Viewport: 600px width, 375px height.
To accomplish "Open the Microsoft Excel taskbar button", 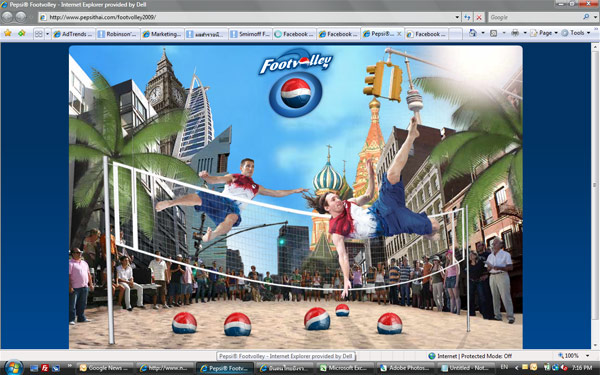I will pos(344,368).
